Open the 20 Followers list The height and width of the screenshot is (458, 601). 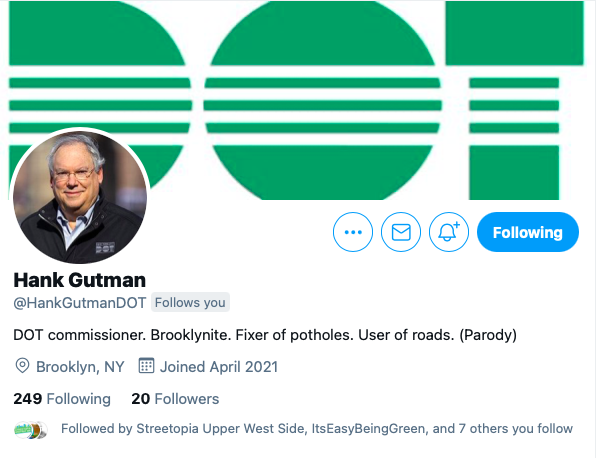pyautogui.click(x=175, y=399)
